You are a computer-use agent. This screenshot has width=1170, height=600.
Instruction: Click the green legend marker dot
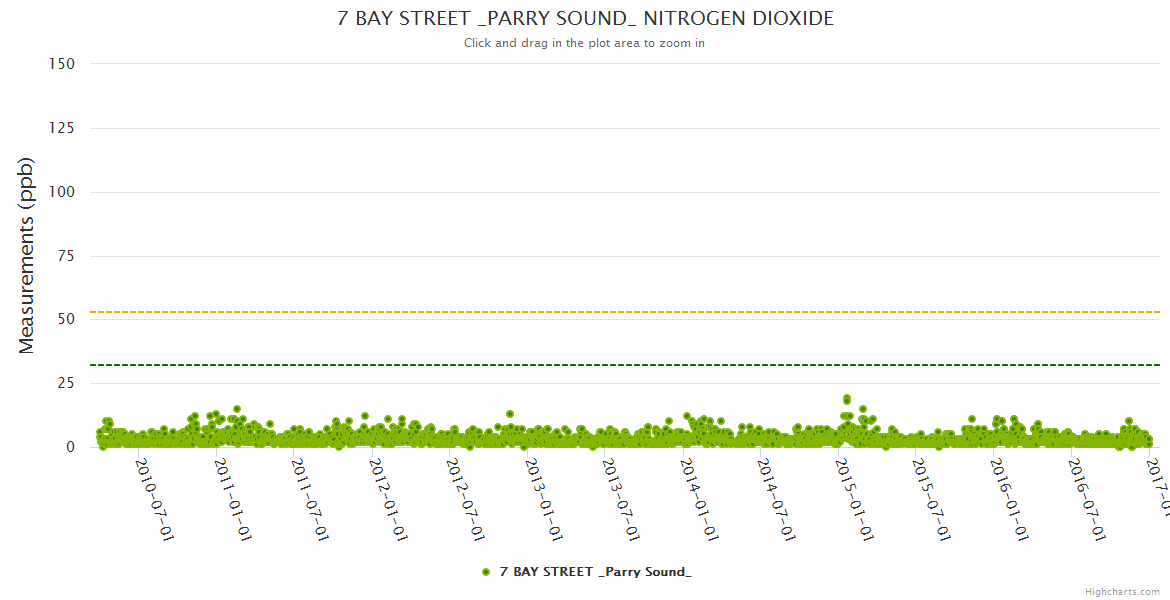tap(486, 572)
